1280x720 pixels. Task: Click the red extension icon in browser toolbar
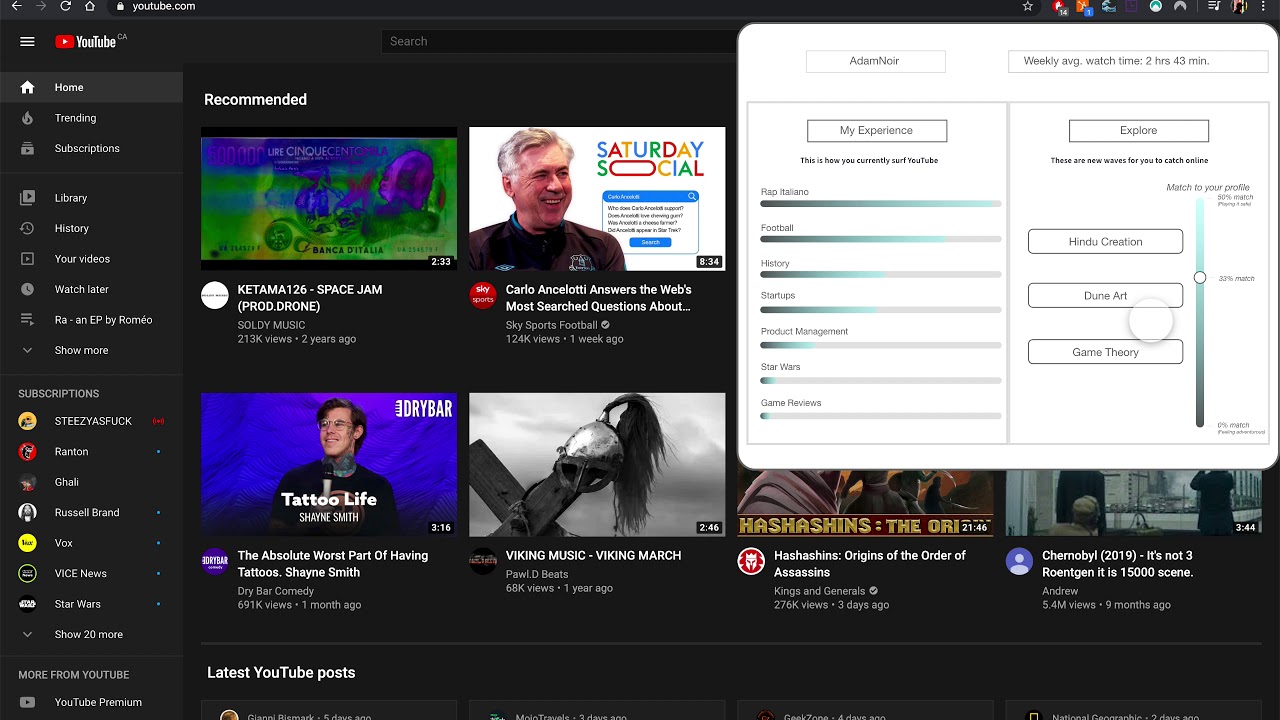tap(1059, 6)
